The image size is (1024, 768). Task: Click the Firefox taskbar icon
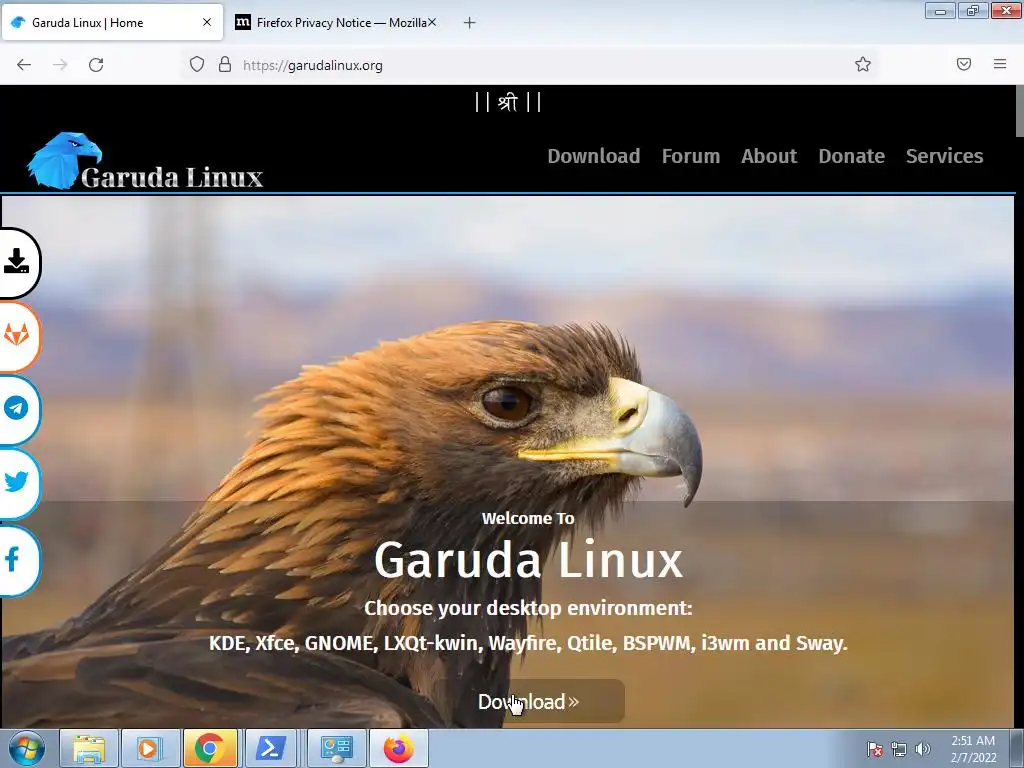pos(398,748)
